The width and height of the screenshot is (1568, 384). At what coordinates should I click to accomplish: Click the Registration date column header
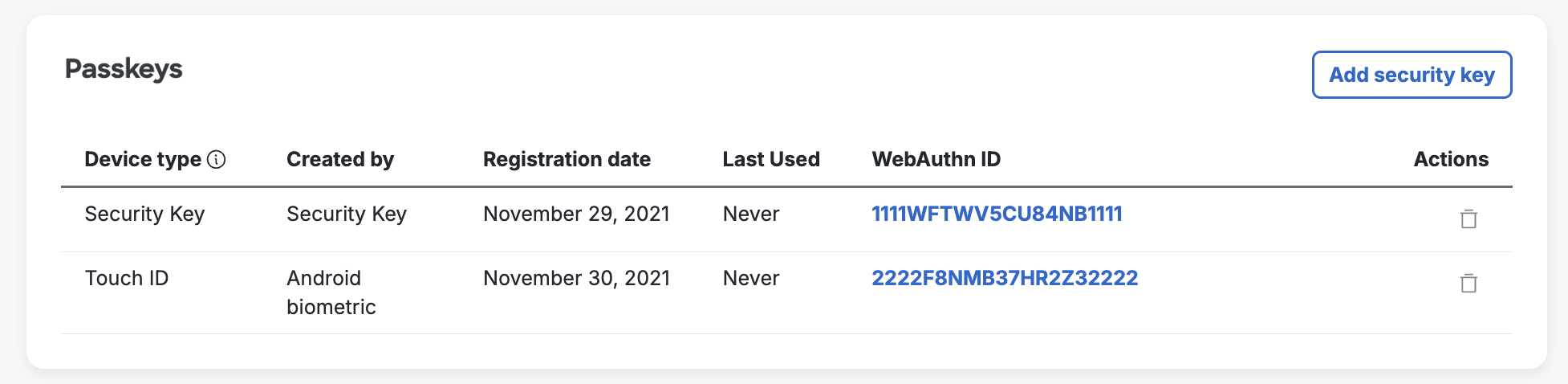567,159
